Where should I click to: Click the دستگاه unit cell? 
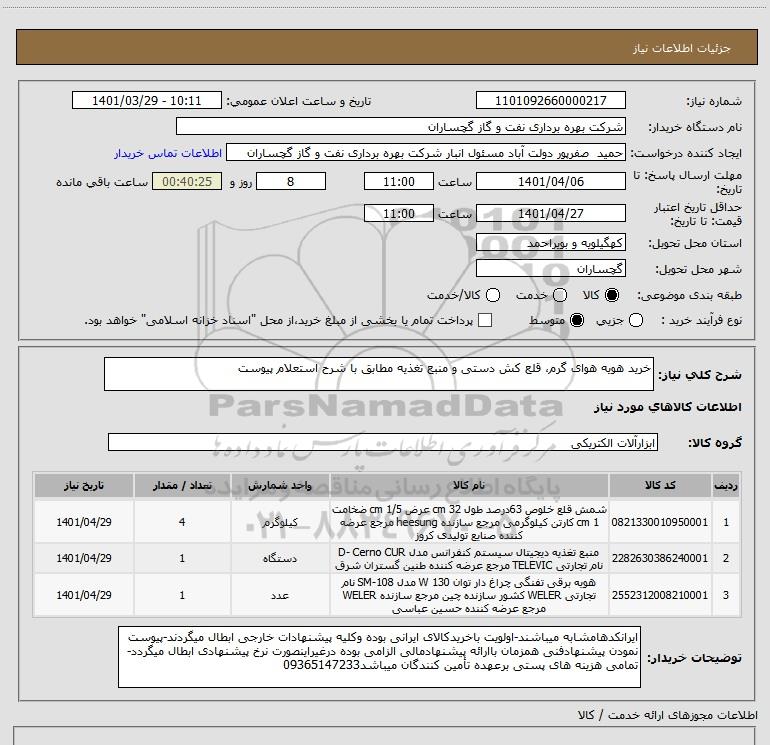click(280, 558)
